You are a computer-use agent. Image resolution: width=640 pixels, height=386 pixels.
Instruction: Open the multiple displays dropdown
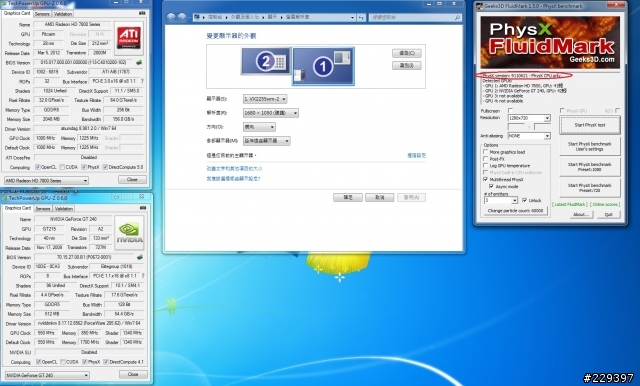(x=267, y=141)
